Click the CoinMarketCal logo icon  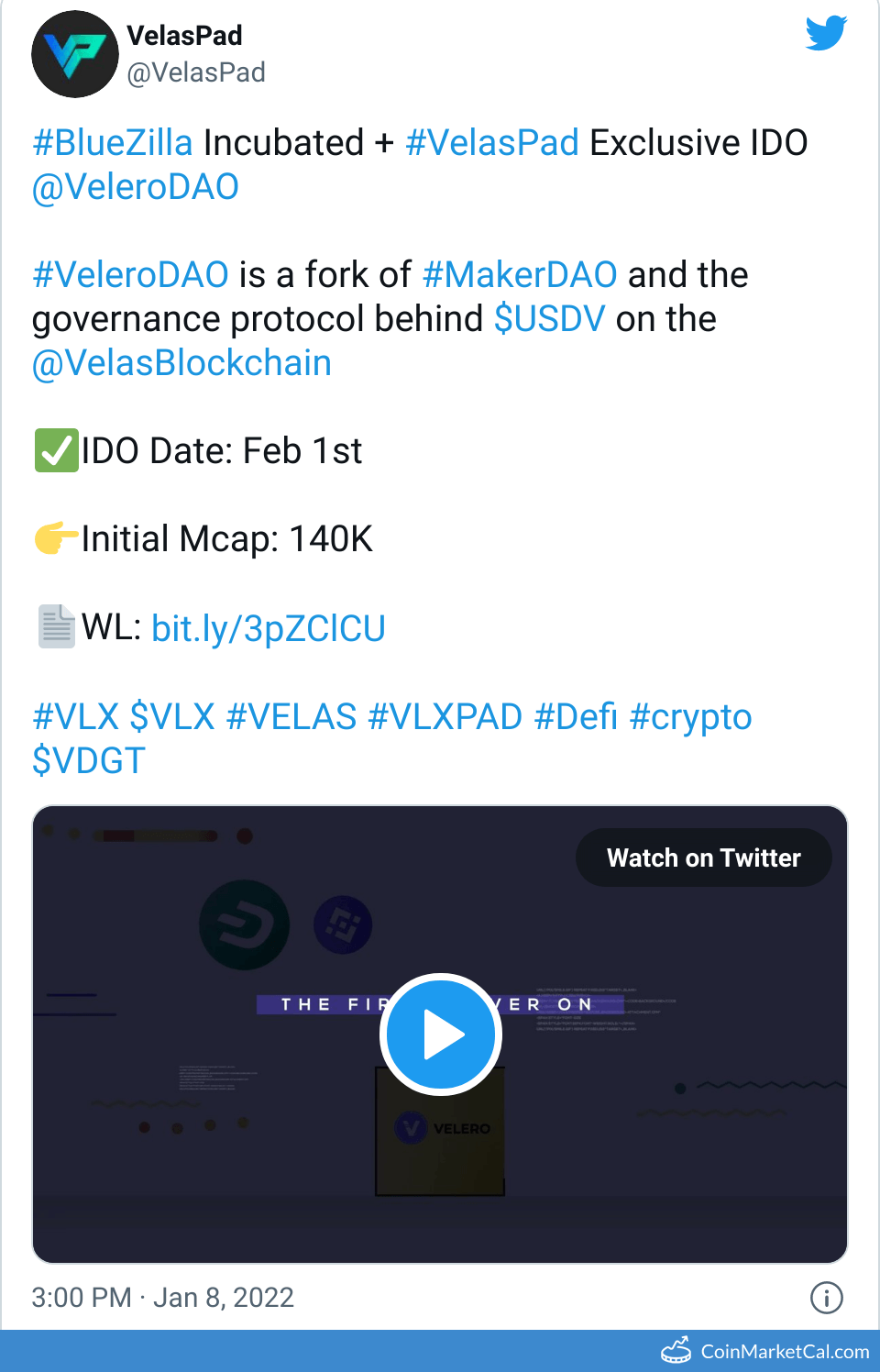[676, 1350]
